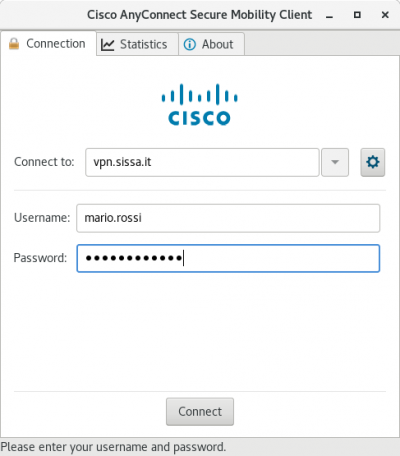Minimize the AnyConnect window
This screenshot has width=400, height=456.
[x=330, y=15]
